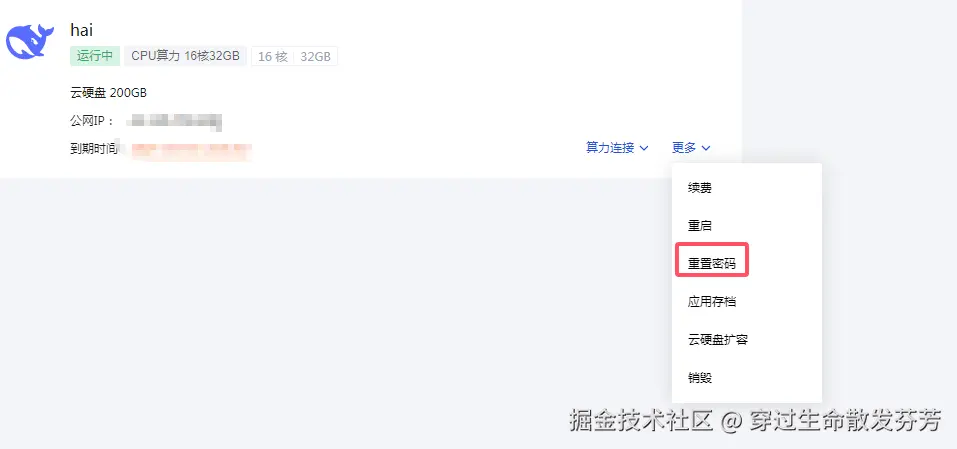The image size is (957, 449).
Task: Click the 到期时间 label
Action: tap(93, 148)
